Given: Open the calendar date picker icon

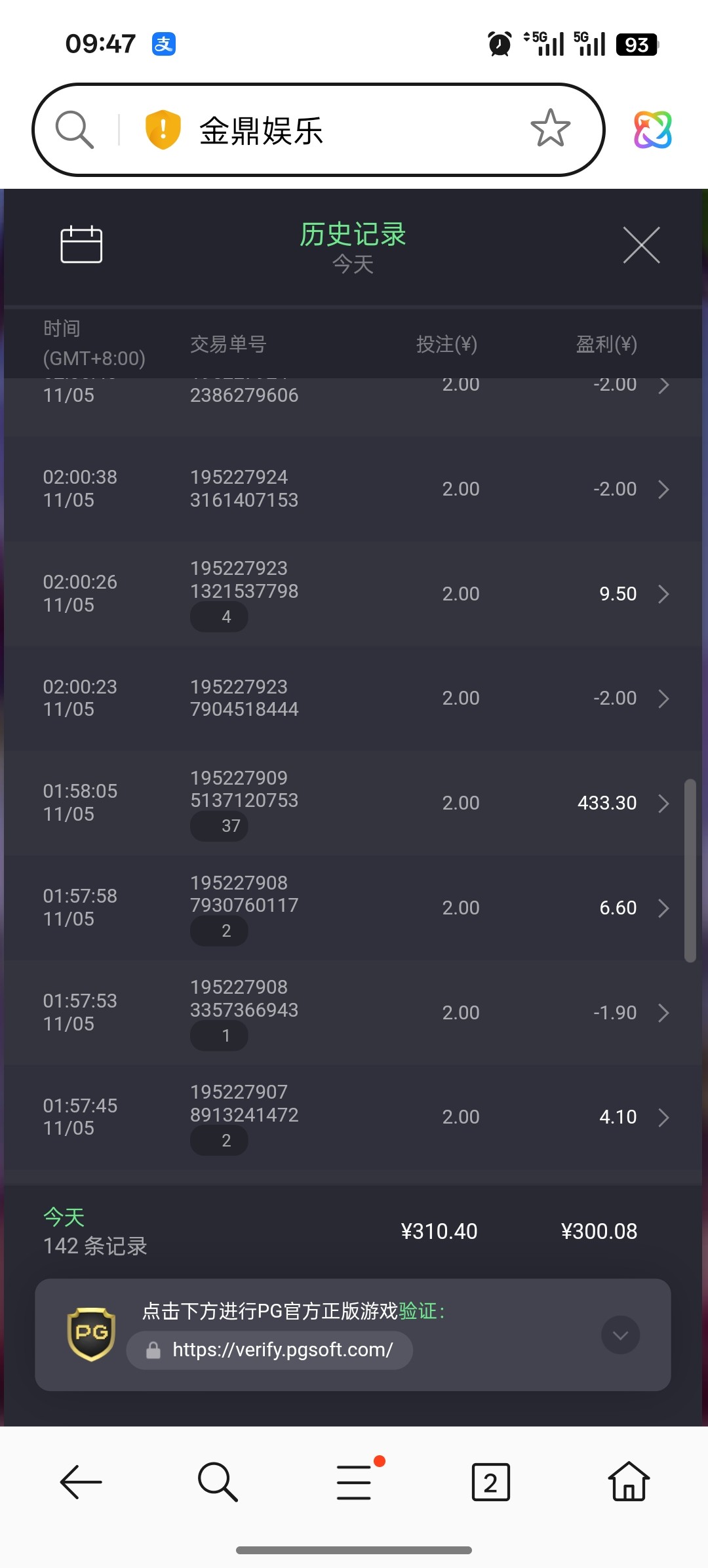Looking at the screenshot, I should (81, 245).
